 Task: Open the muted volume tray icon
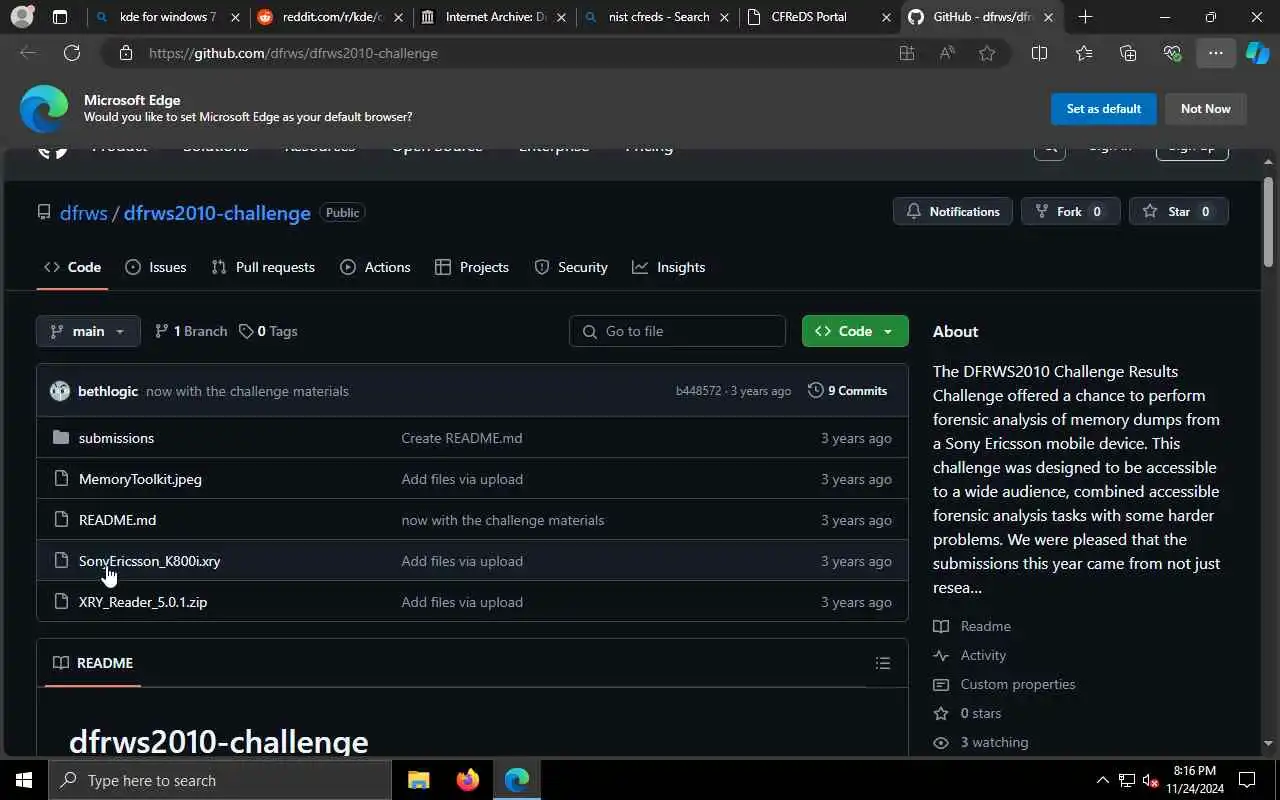(x=1151, y=780)
